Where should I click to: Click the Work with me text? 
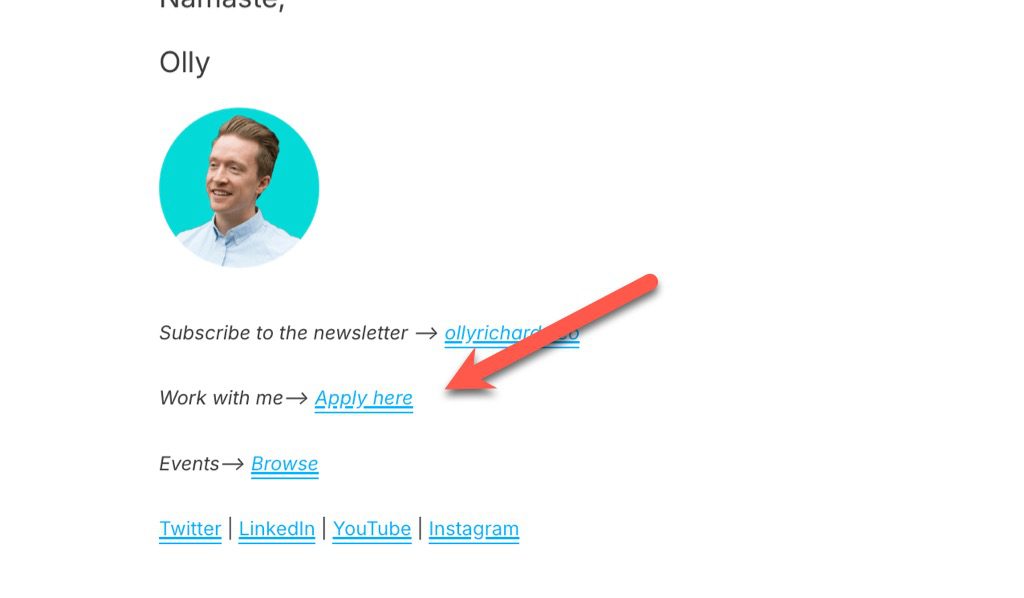(x=221, y=398)
